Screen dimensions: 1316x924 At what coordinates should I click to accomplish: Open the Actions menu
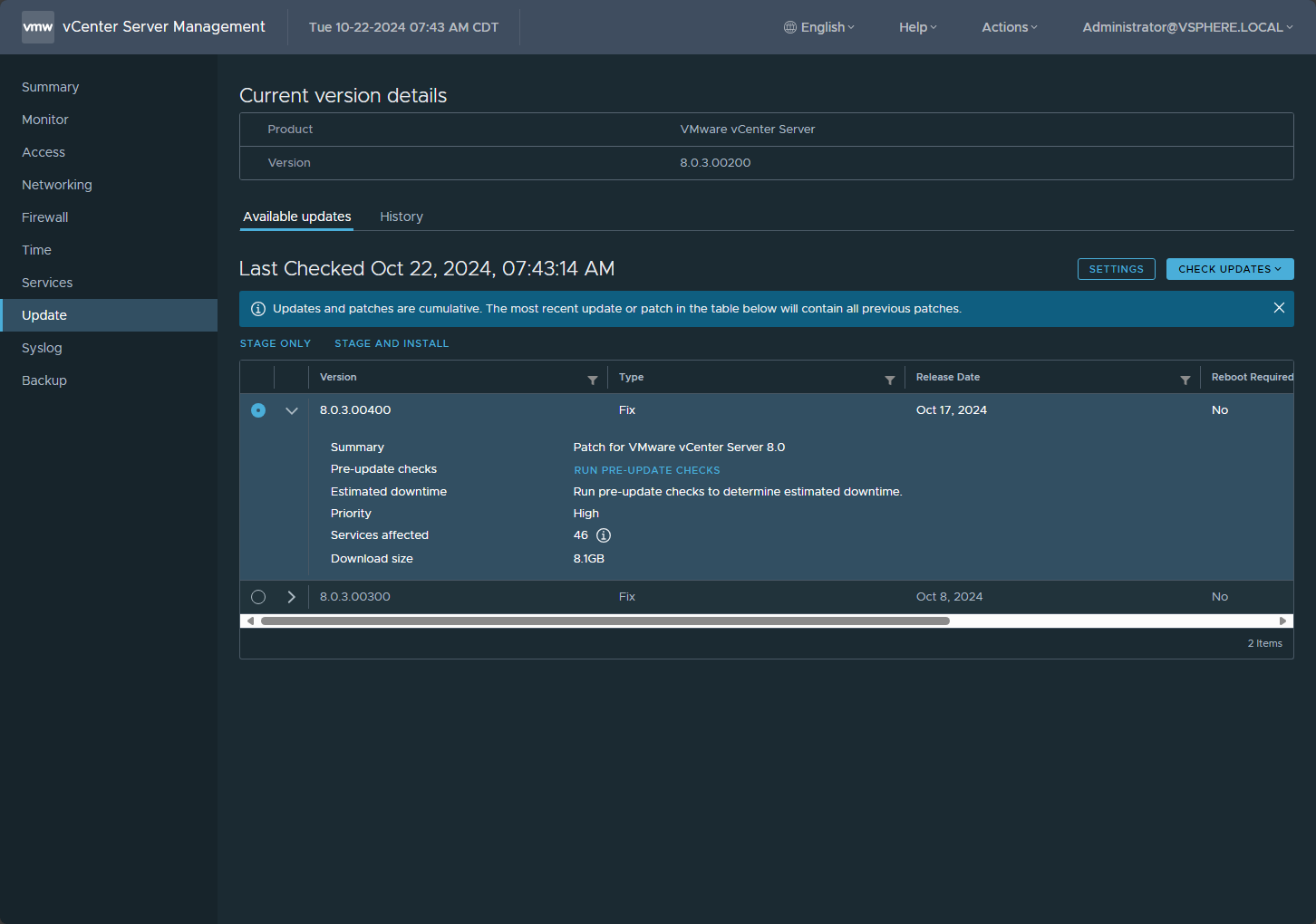pyautogui.click(x=1009, y=27)
